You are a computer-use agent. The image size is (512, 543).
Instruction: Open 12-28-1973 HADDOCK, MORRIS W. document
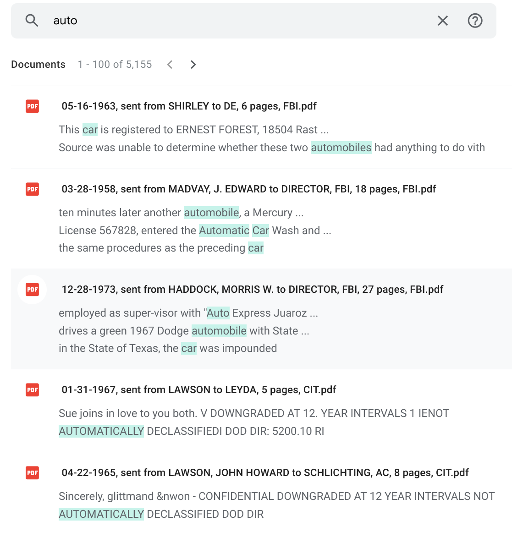pyautogui.click(x=252, y=290)
